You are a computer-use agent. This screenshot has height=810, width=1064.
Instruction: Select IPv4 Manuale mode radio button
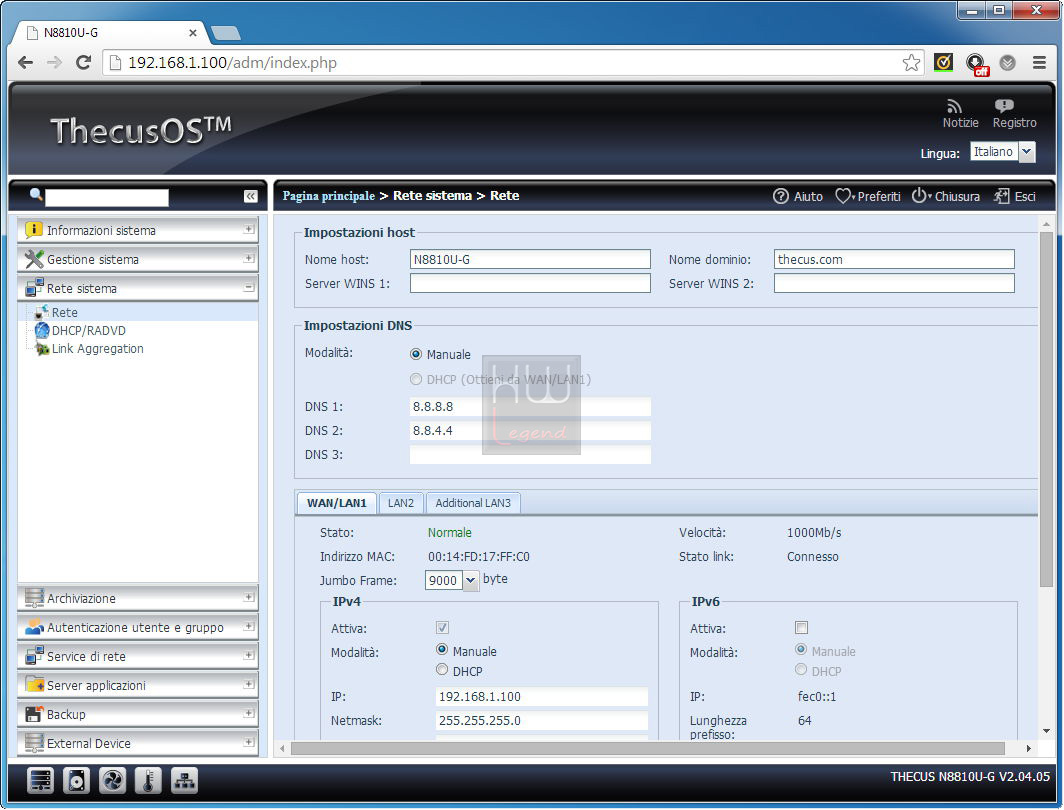(442, 649)
